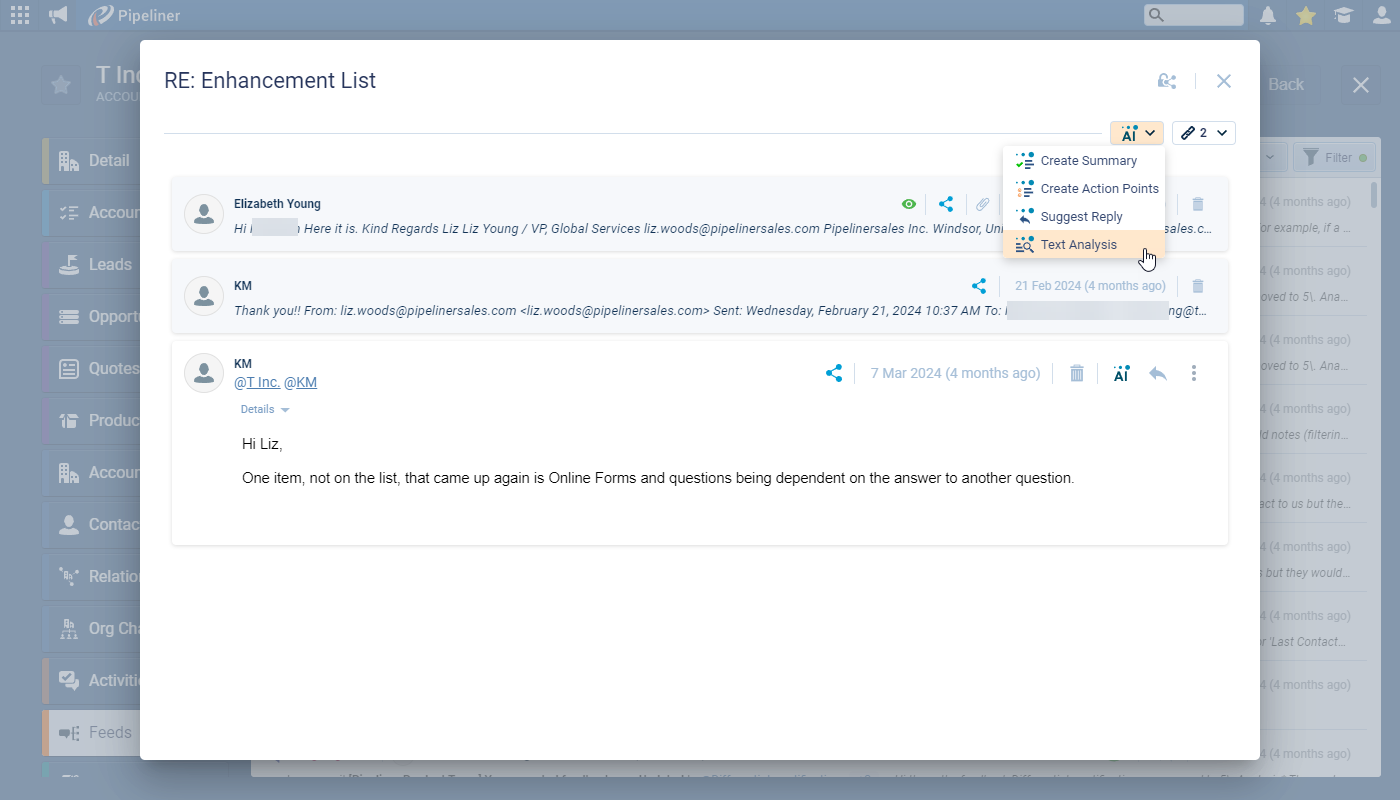Expand the attachments dropdown showing 2
This screenshot has height=800, width=1400.
coord(1203,133)
